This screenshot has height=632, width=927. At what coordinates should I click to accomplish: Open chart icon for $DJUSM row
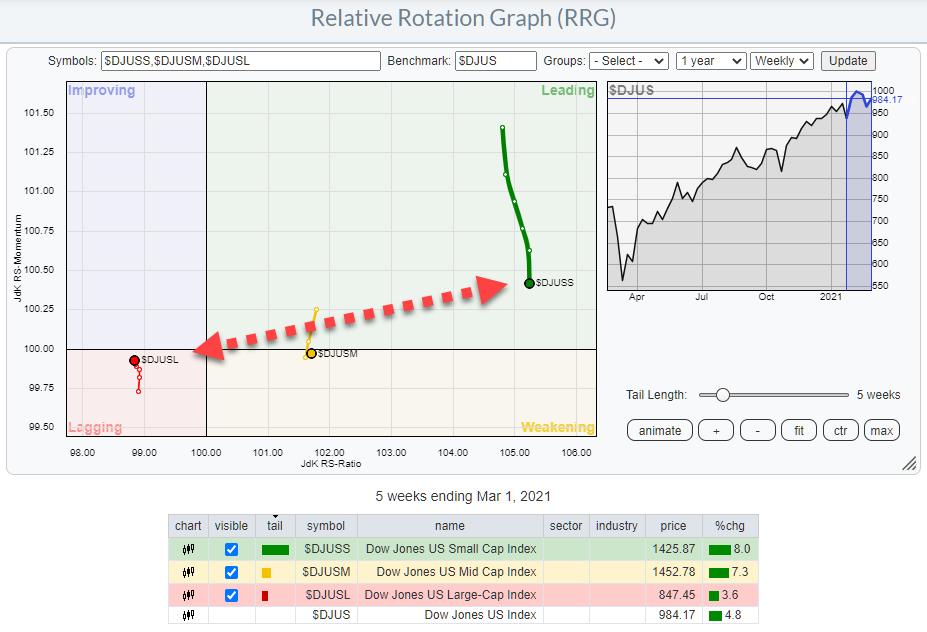point(188,572)
